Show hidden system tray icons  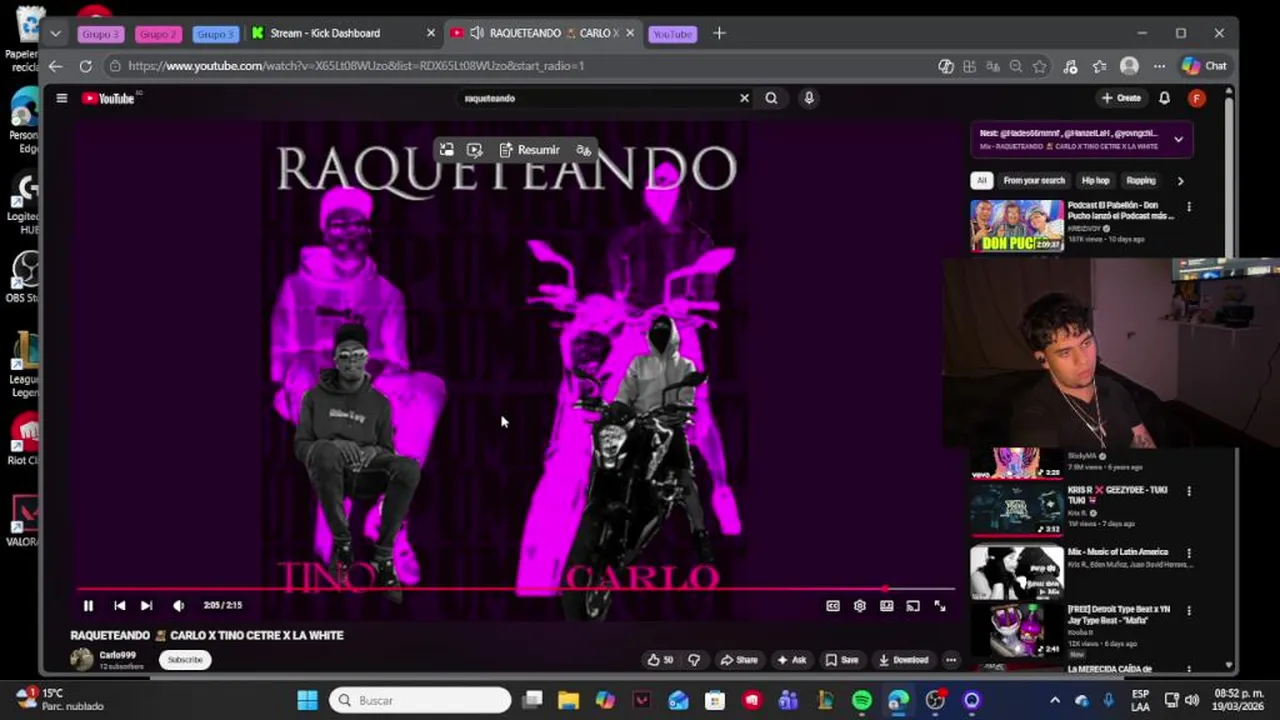point(1054,700)
